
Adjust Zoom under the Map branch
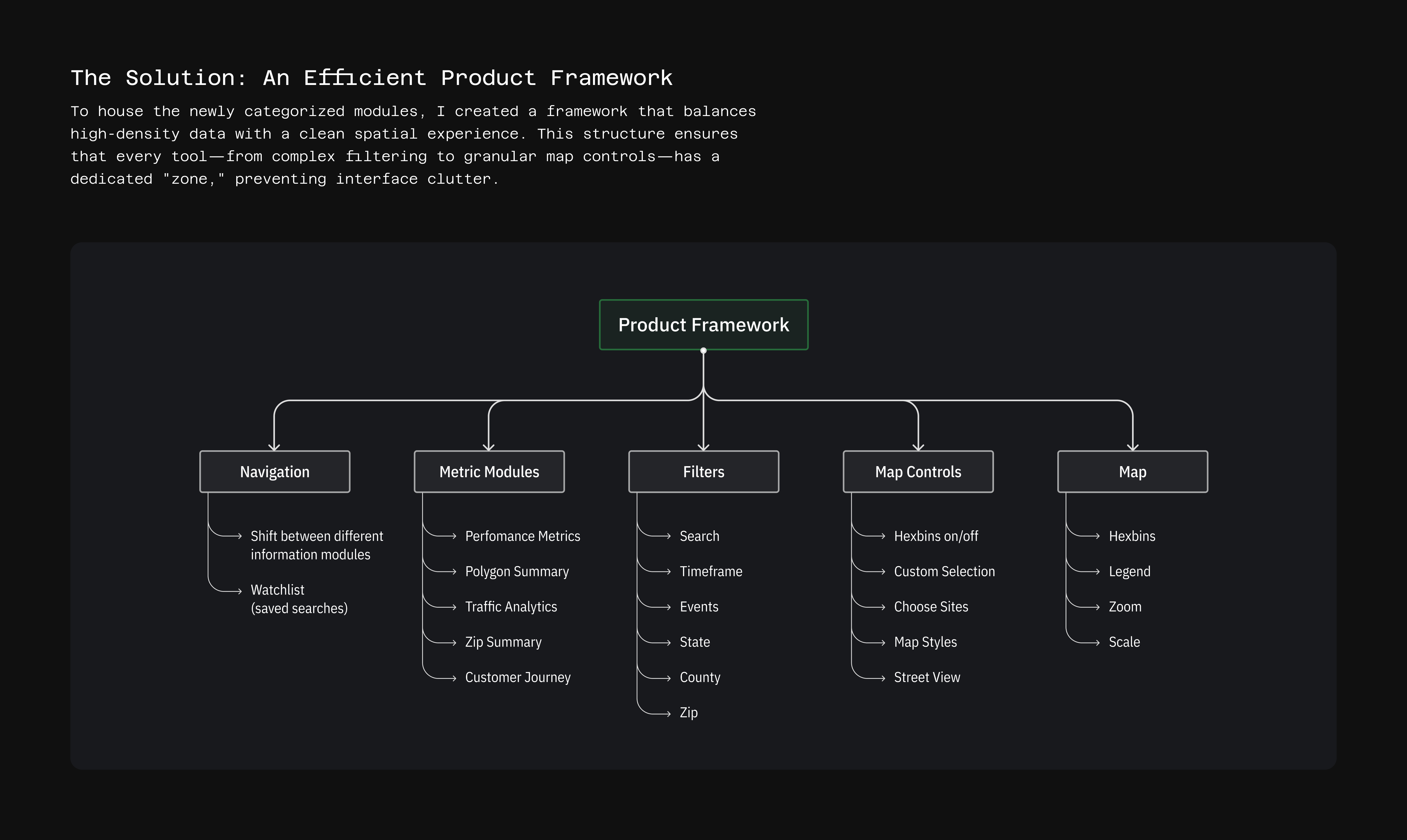(1124, 606)
